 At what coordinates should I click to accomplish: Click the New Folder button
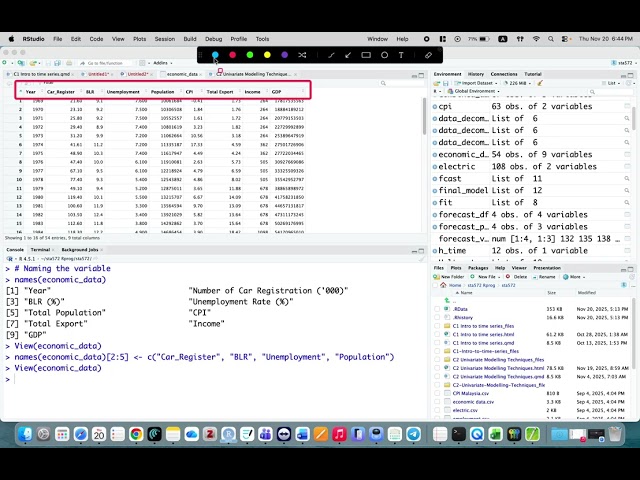[449, 277]
